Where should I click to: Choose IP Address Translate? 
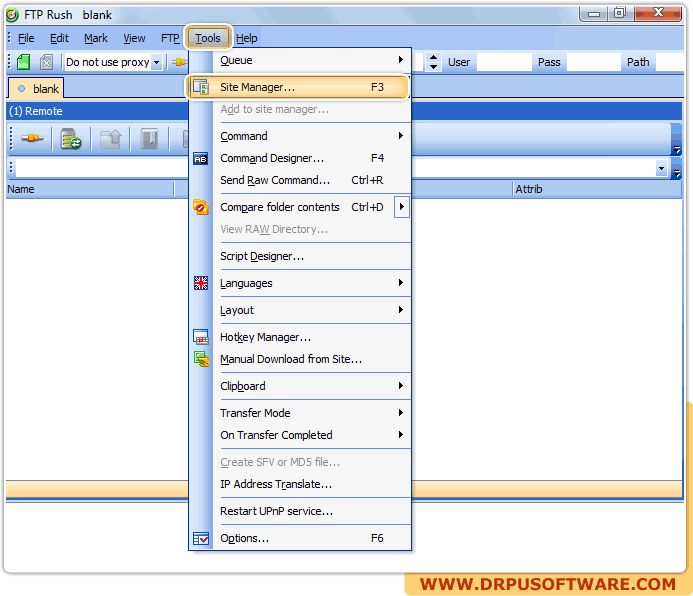(x=301, y=484)
